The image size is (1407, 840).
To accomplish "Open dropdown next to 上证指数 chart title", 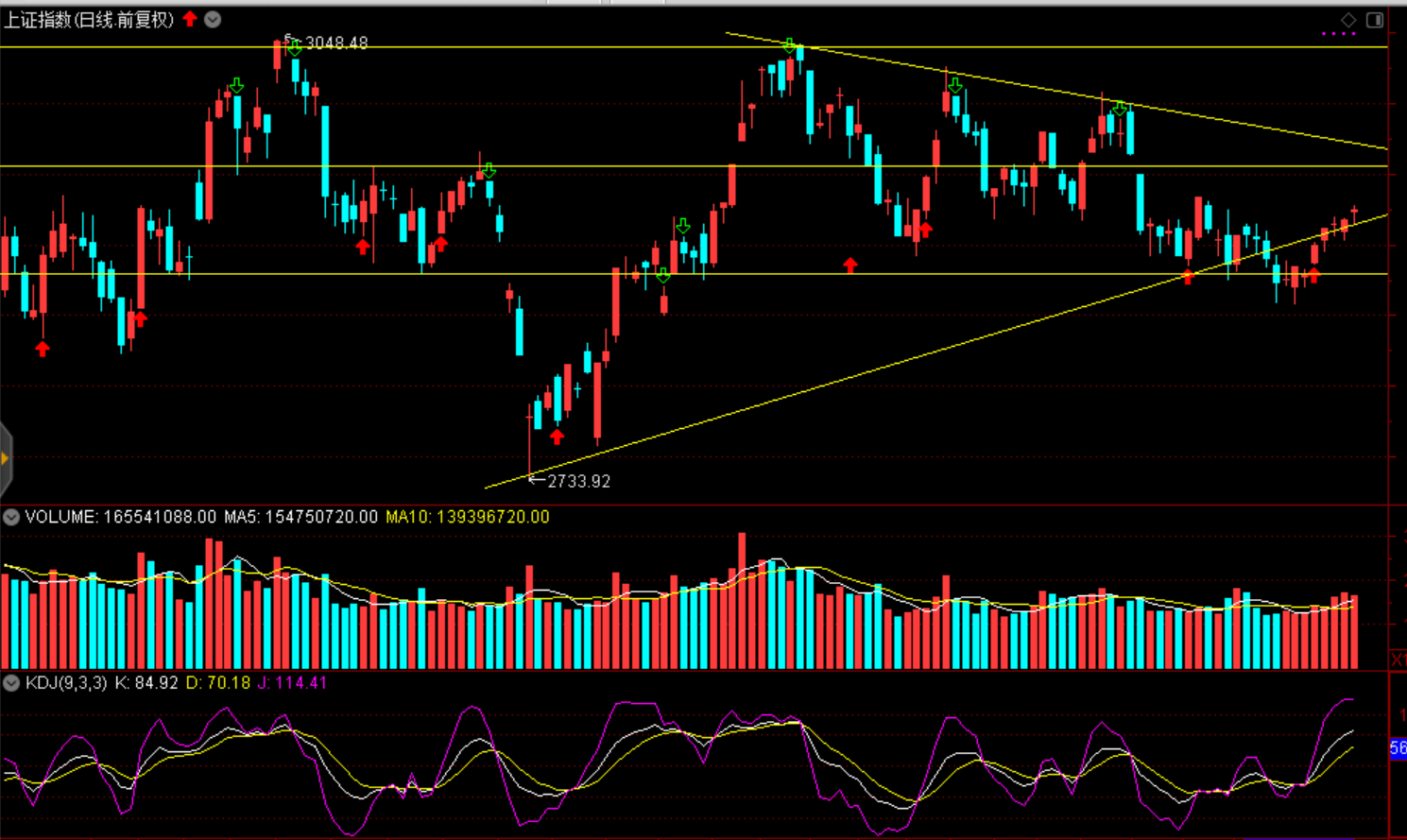I will click(x=214, y=19).
